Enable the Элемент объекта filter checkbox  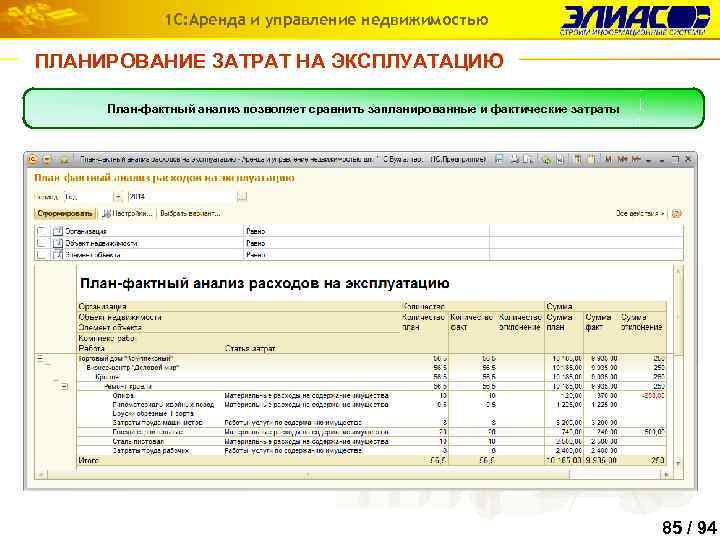(x=42, y=254)
